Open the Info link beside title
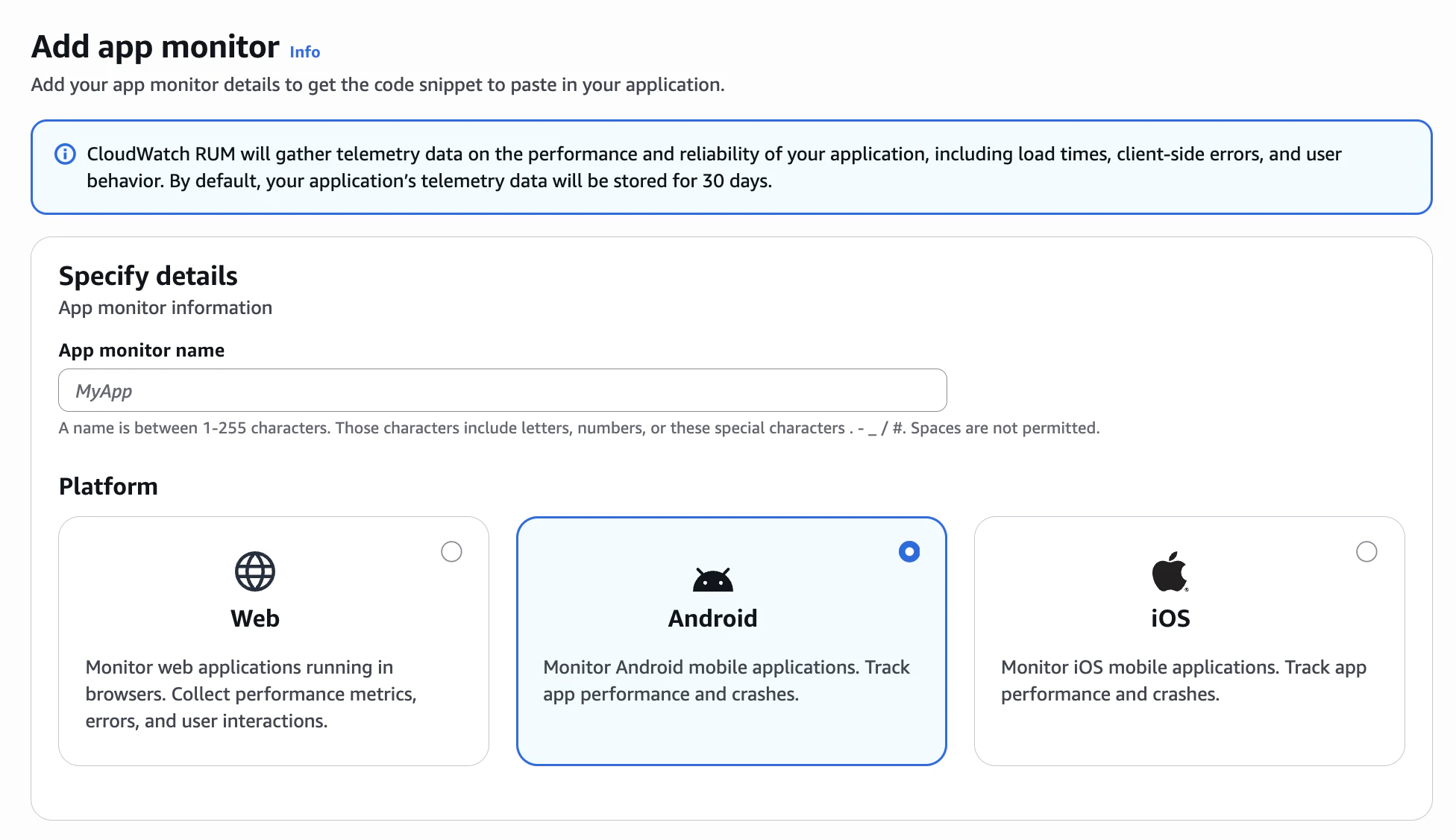 click(x=304, y=52)
